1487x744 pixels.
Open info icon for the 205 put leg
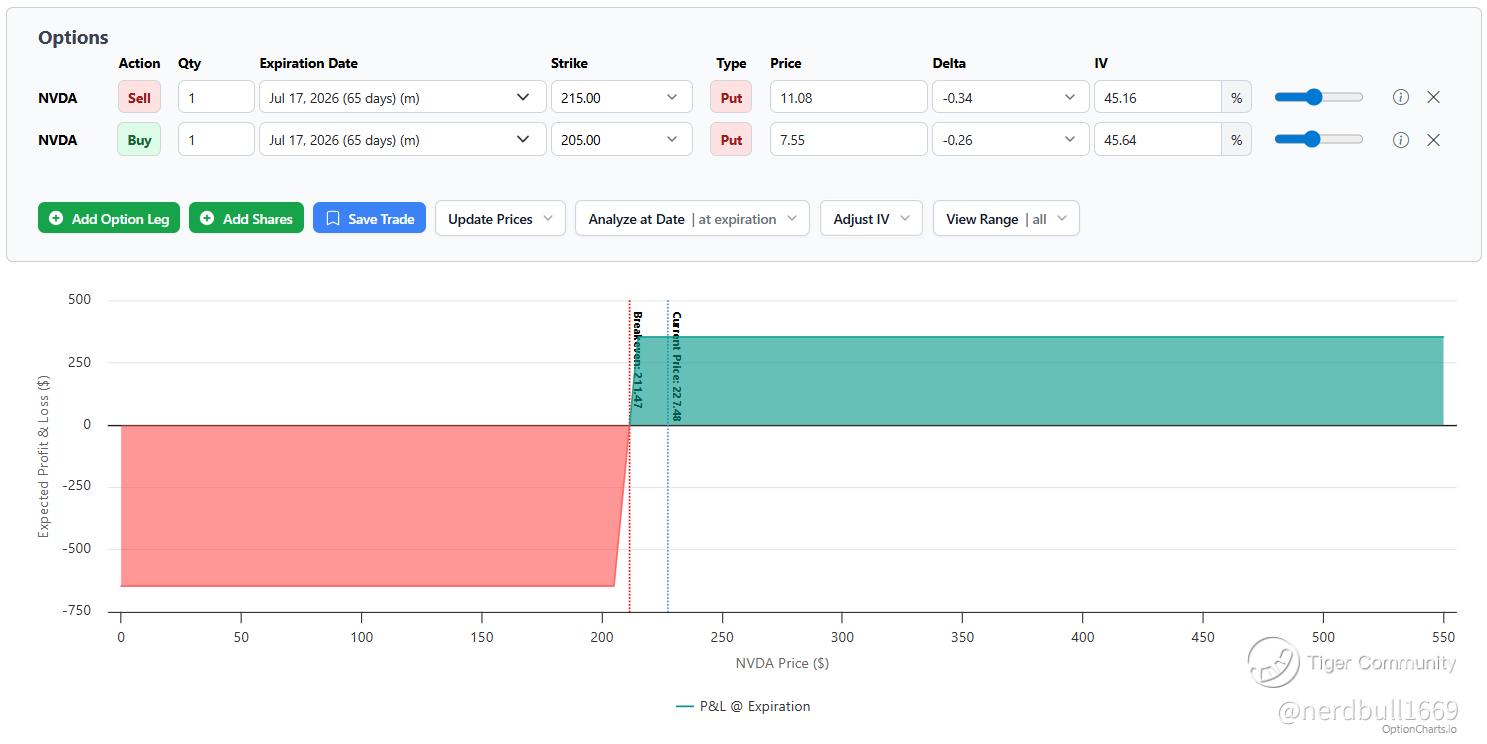[x=1400, y=140]
